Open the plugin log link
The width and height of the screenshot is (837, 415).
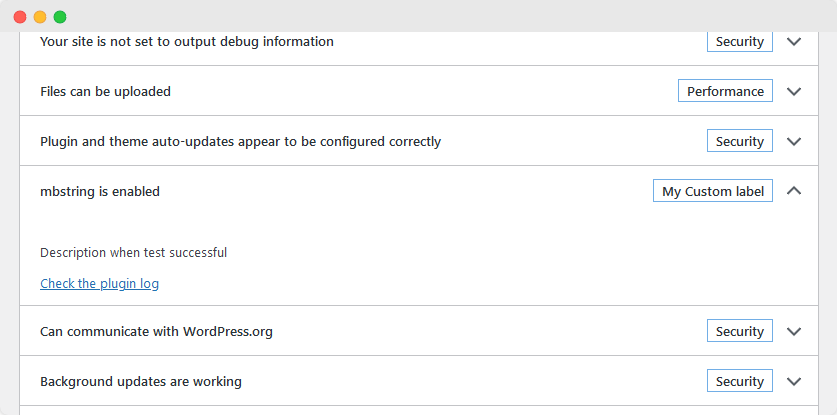coord(99,284)
